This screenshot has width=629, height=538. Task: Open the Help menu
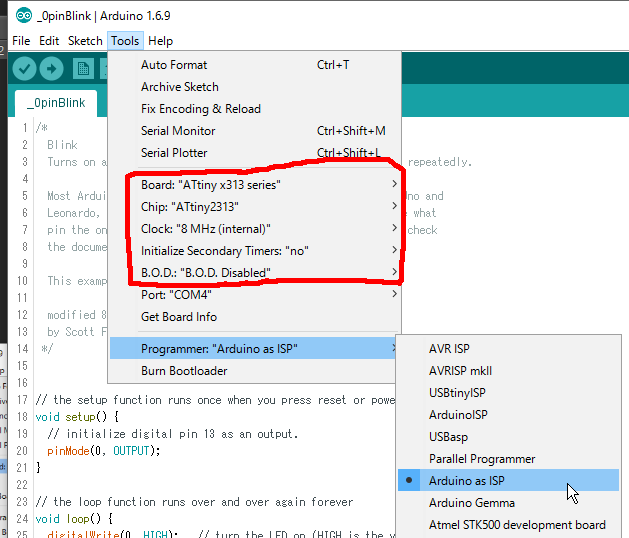tap(160, 41)
